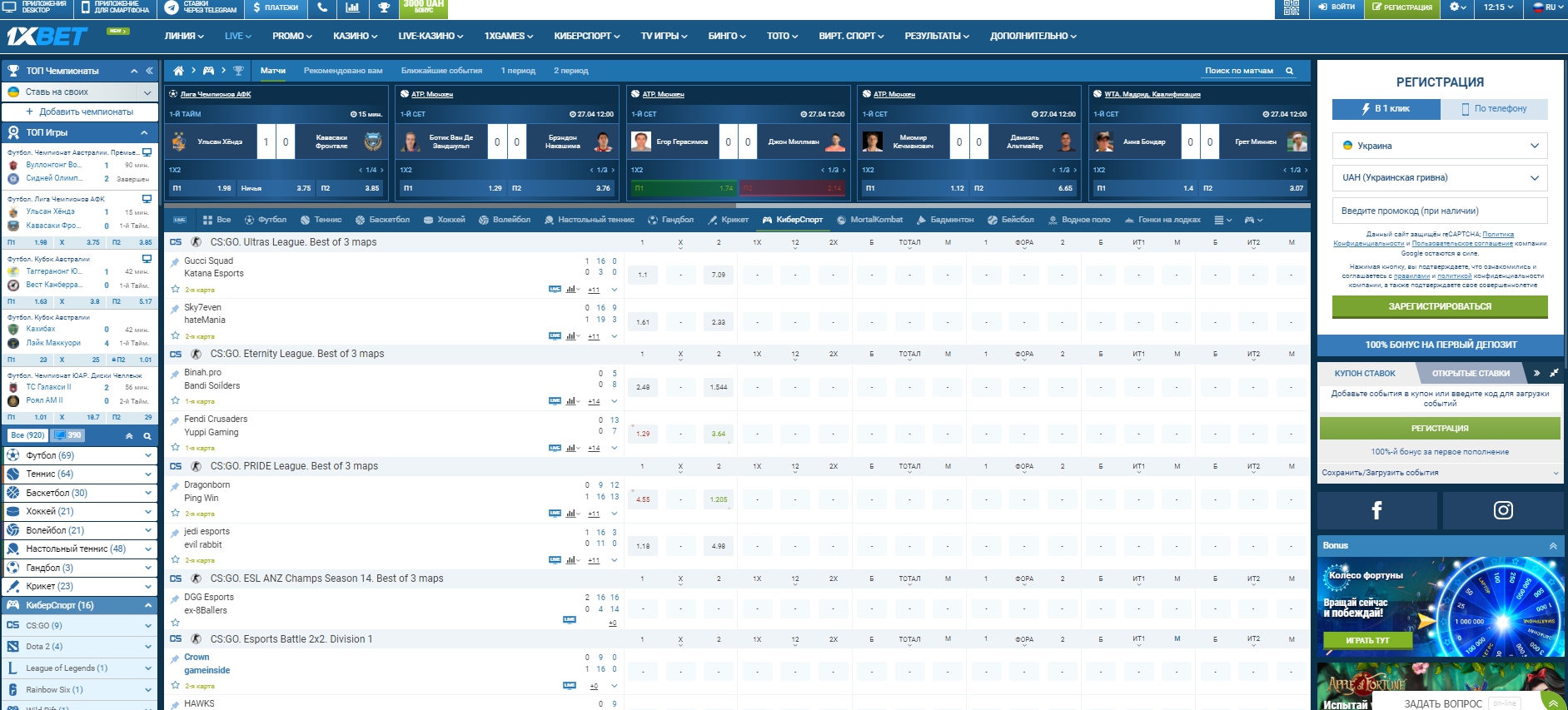Click the ВОЙТИ login button
This screenshot has height=710, width=1568.
tap(1337, 7)
